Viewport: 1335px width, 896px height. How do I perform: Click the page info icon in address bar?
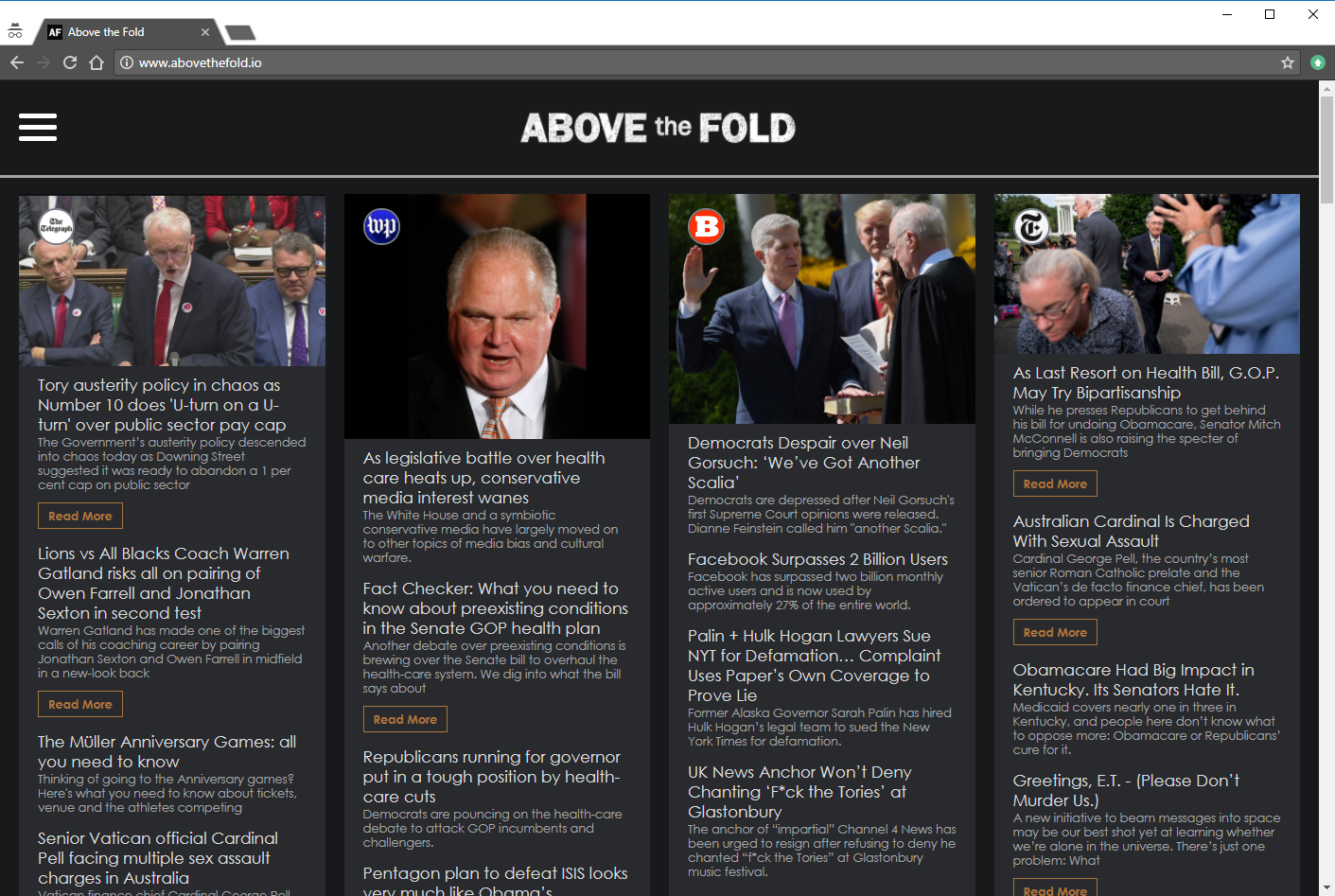(126, 62)
